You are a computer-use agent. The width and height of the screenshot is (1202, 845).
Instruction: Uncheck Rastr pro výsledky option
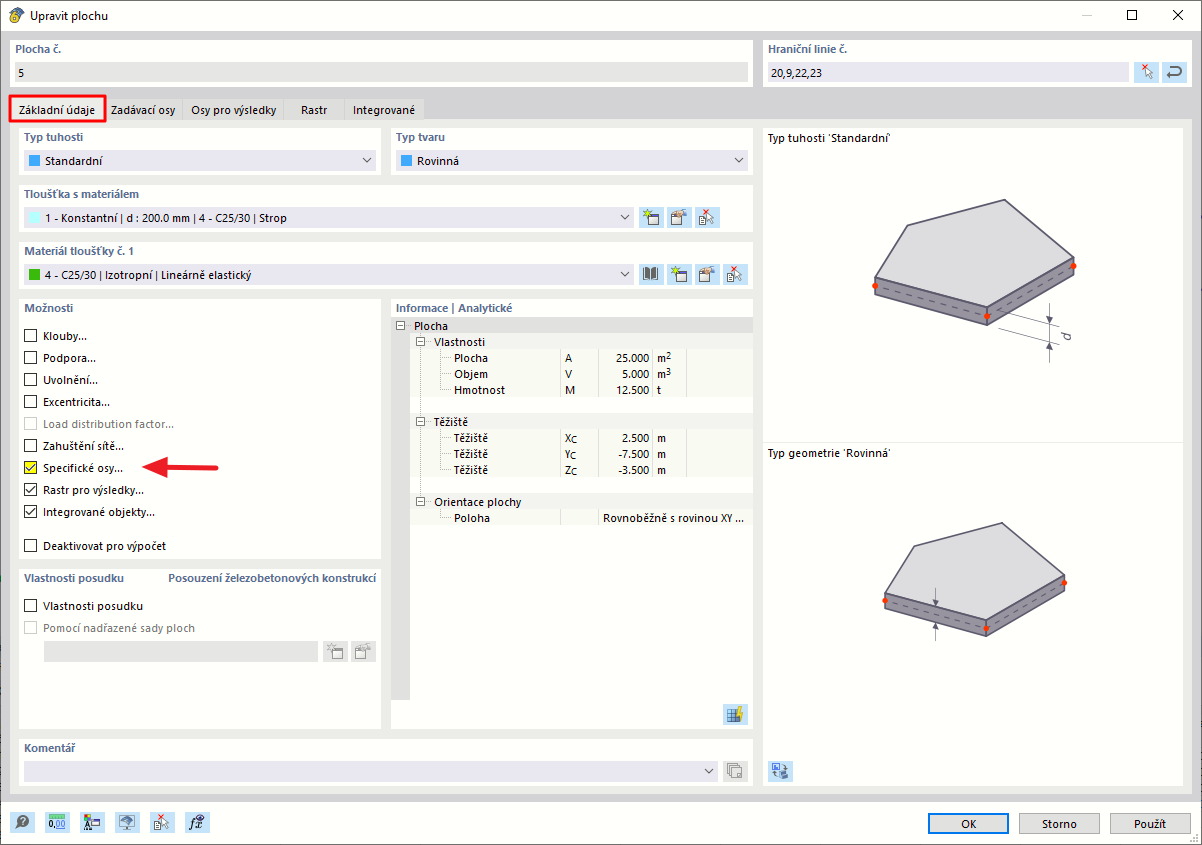point(31,490)
